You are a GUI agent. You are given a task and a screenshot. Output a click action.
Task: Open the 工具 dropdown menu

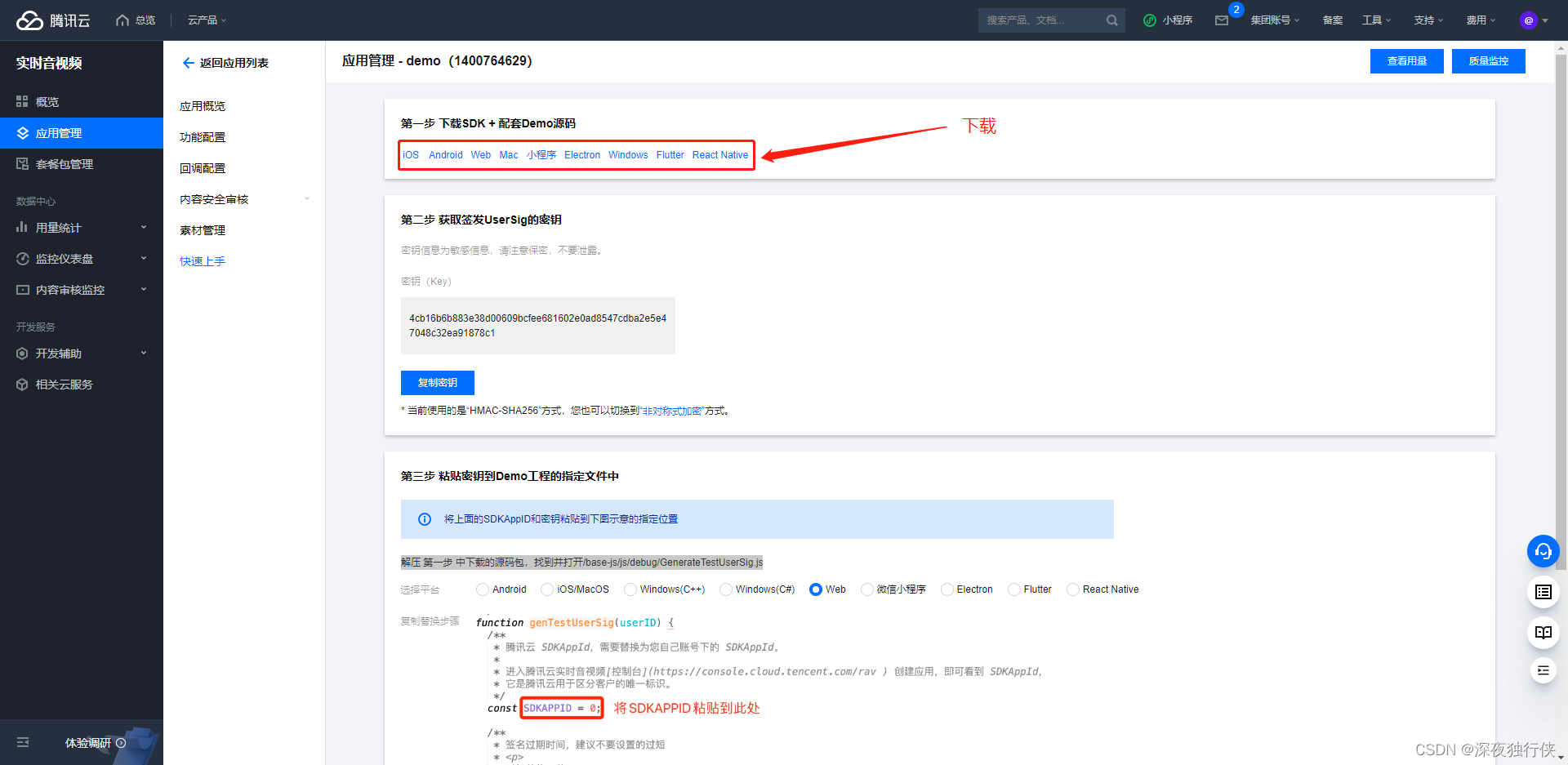click(x=1376, y=20)
